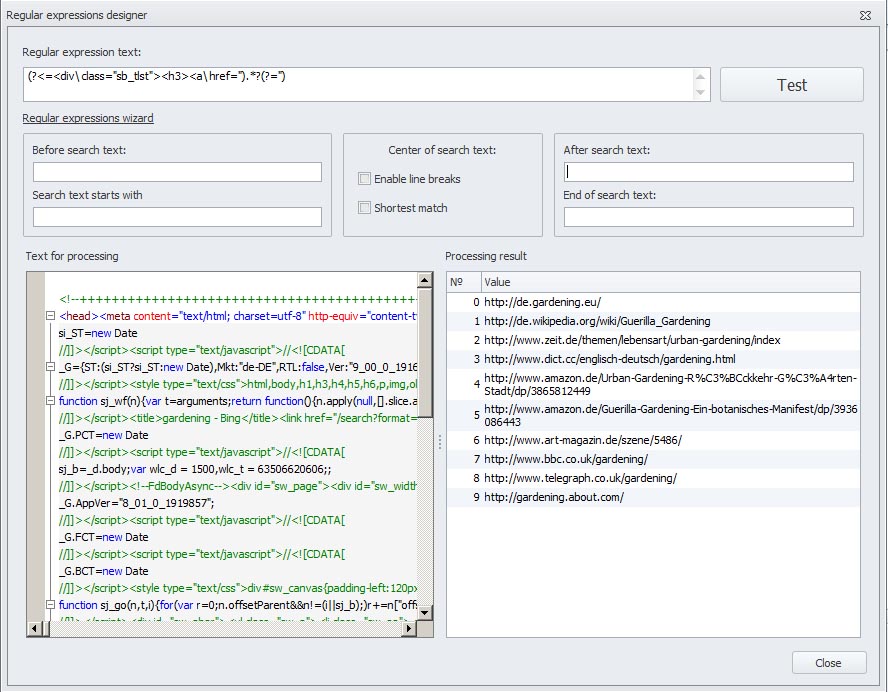Viewport: 888px width, 692px height.
Task: Click the regex field's down arrow
Action: tap(701, 92)
